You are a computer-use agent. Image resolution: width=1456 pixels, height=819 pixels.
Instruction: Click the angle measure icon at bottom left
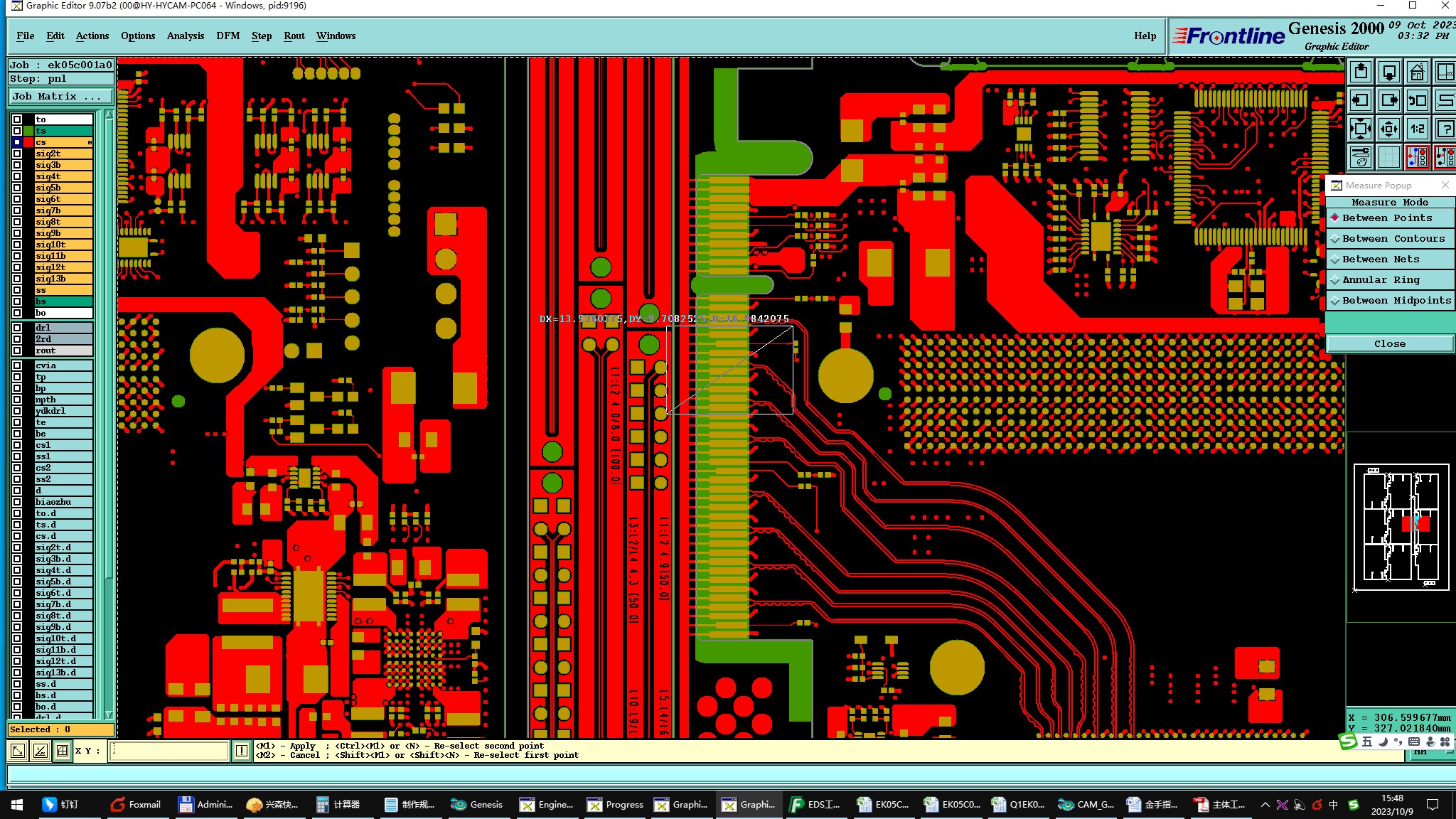[41, 750]
